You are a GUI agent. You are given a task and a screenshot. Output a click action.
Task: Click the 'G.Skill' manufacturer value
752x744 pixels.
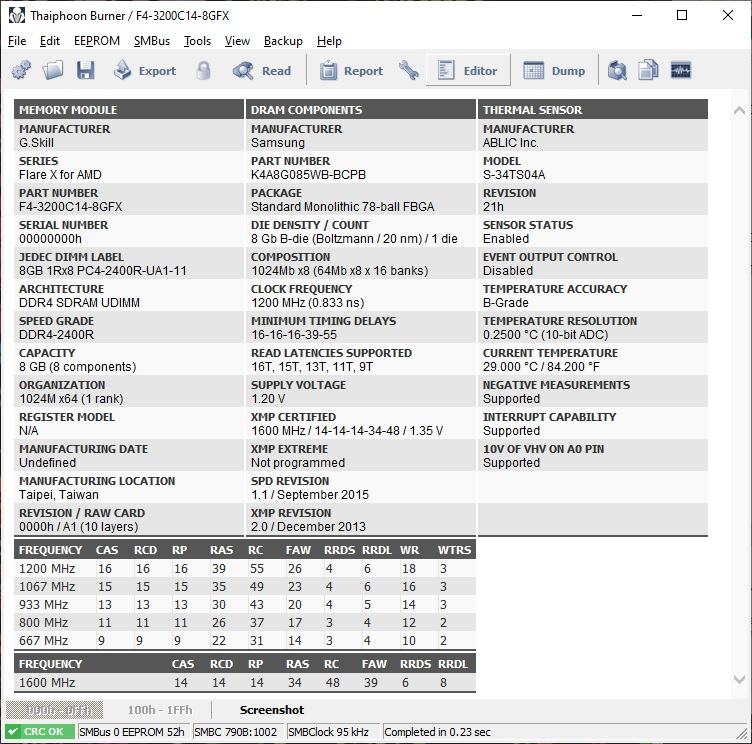click(36, 142)
